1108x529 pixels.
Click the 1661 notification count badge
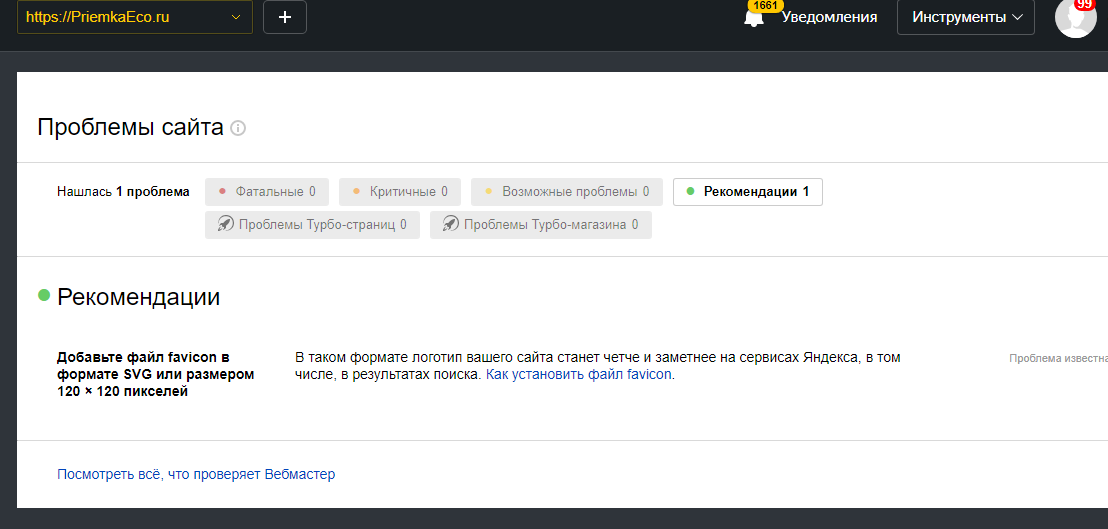[x=765, y=5]
